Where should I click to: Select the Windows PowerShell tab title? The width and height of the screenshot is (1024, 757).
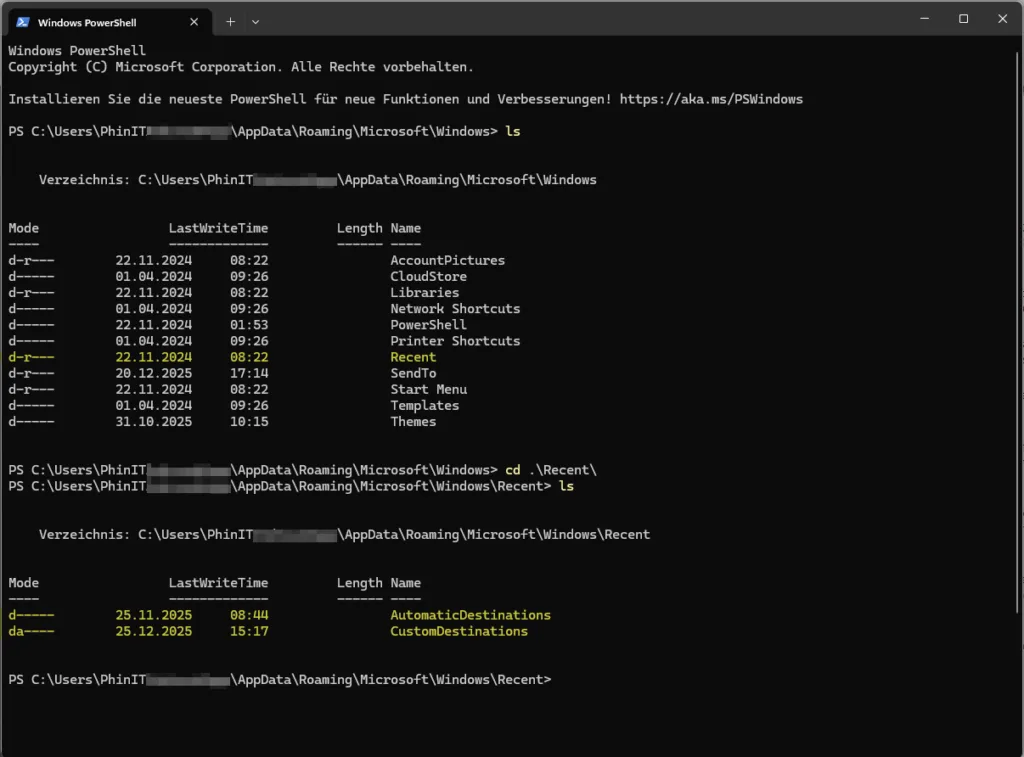tap(87, 21)
